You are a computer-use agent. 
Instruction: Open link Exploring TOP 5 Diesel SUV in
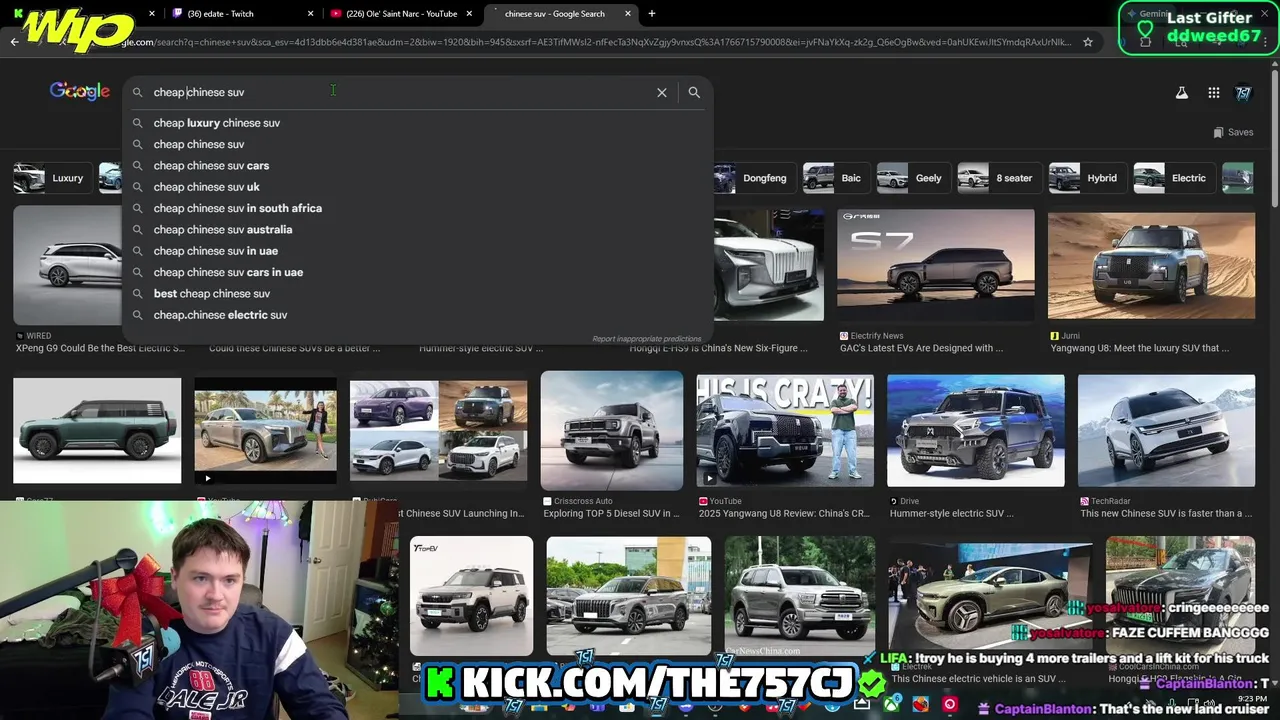click(611, 514)
